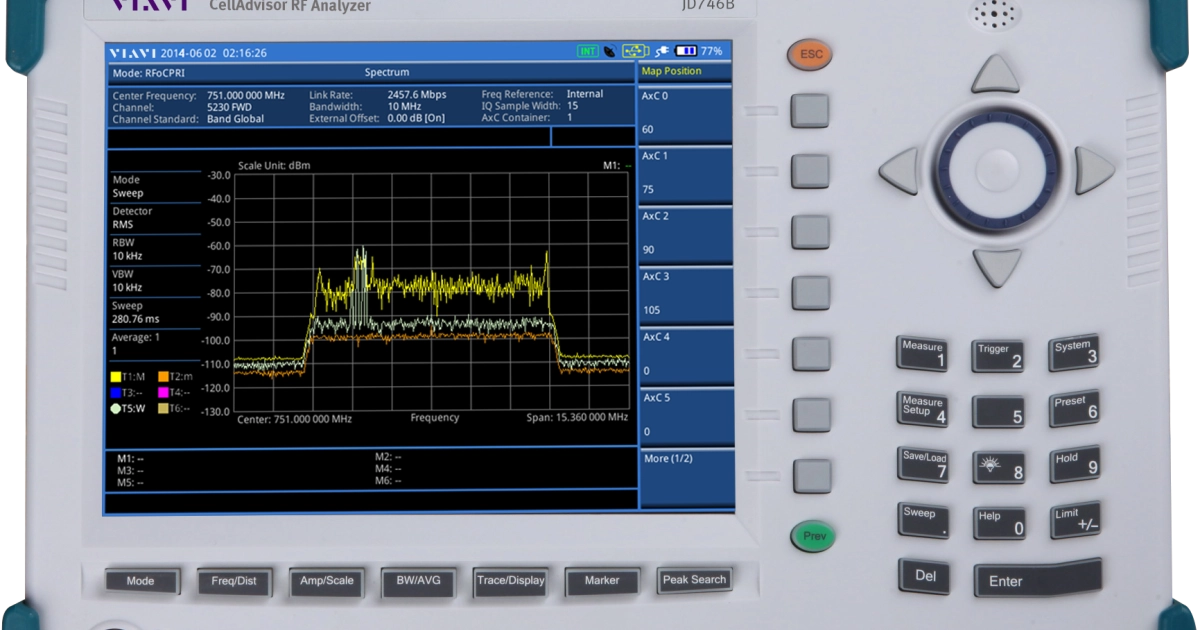Click the green INT reference indicator
1200x630 pixels.
click(x=588, y=51)
